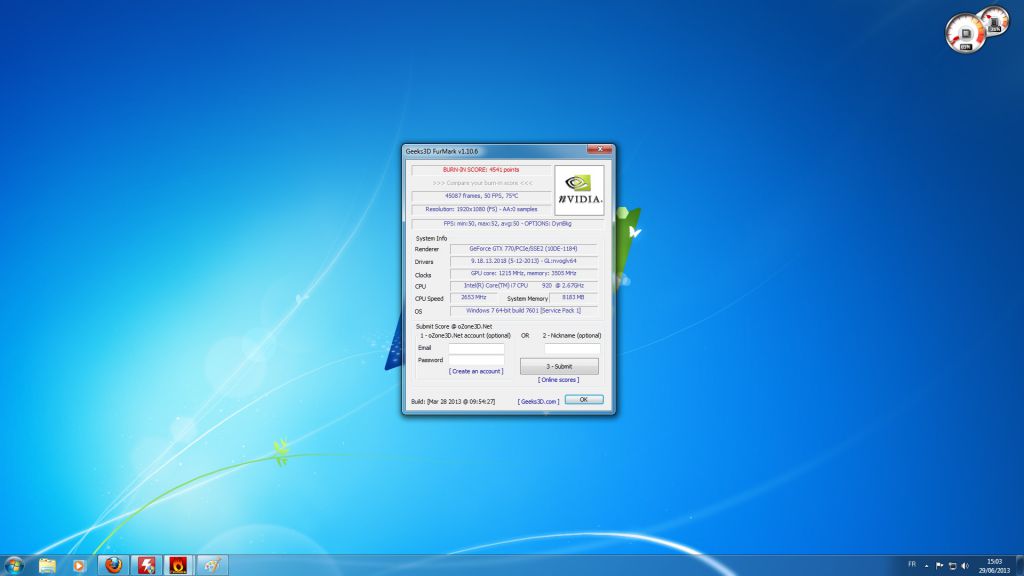1024x576 pixels.
Task: Launch Windows Media Player from the taskbar
Action: point(79,565)
